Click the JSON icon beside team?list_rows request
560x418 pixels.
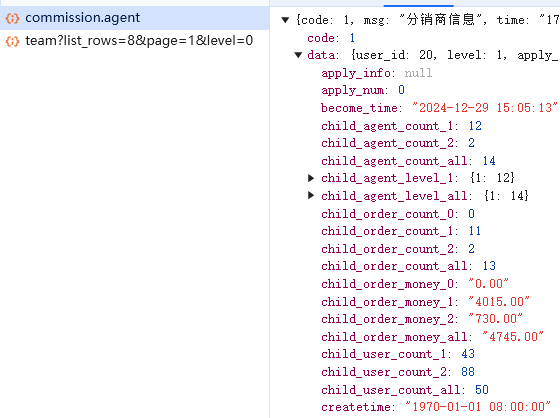click(x=12, y=41)
